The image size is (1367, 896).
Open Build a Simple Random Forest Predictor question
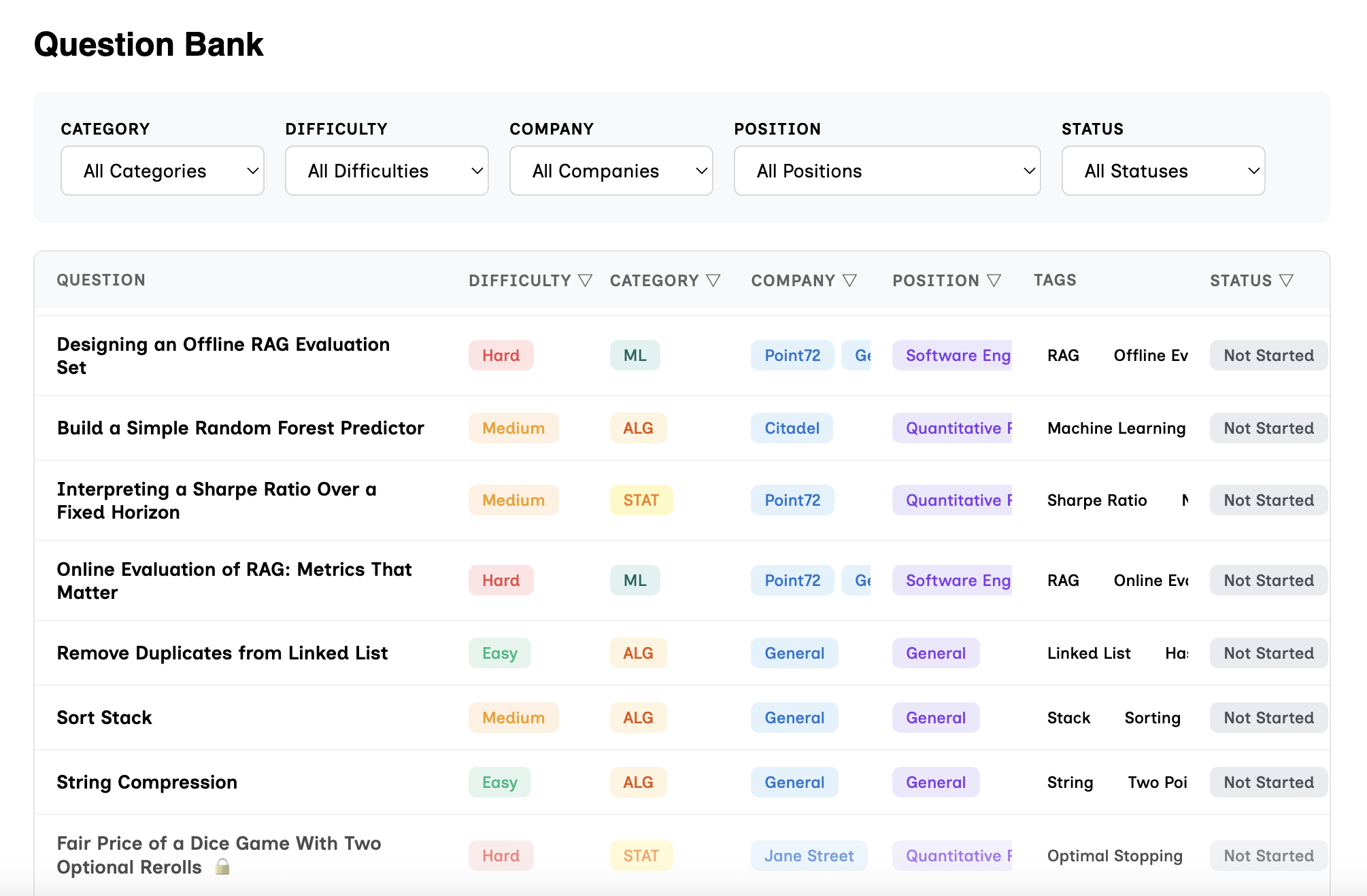tap(240, 428)
